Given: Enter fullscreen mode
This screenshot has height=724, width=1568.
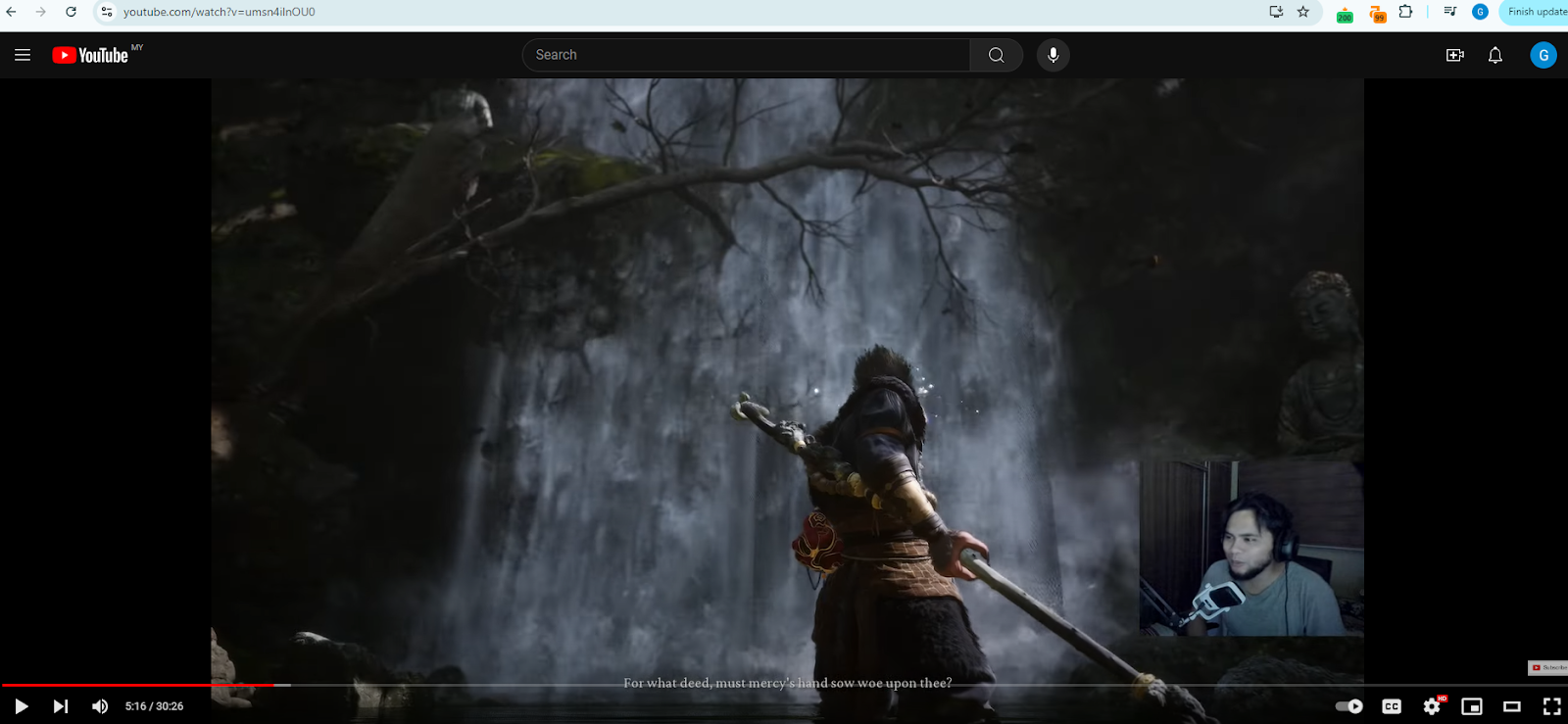Looking at the screenshot, I should click(1552, 706).
